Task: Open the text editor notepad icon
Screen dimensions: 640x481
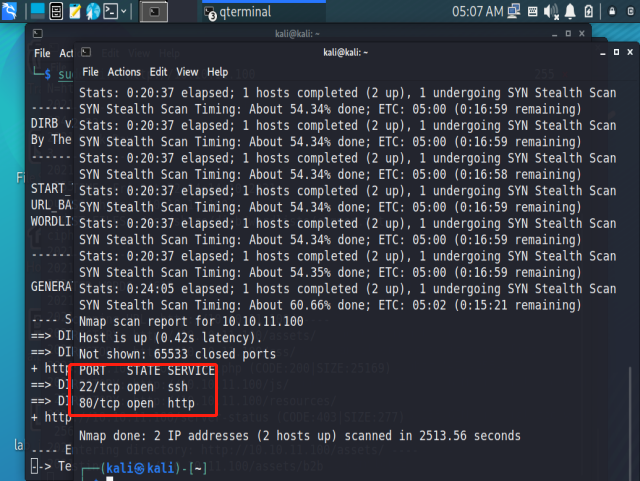Action: coord(75,11)
